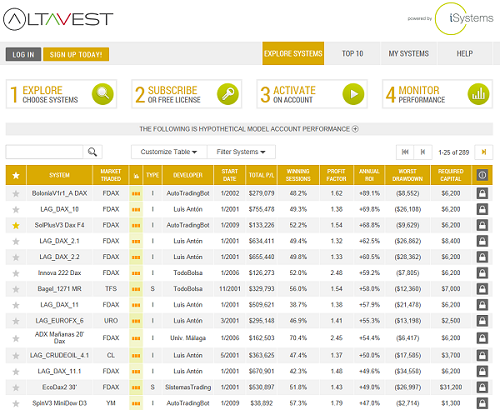Open the Explore Systems tab

(x=293, y=53)
